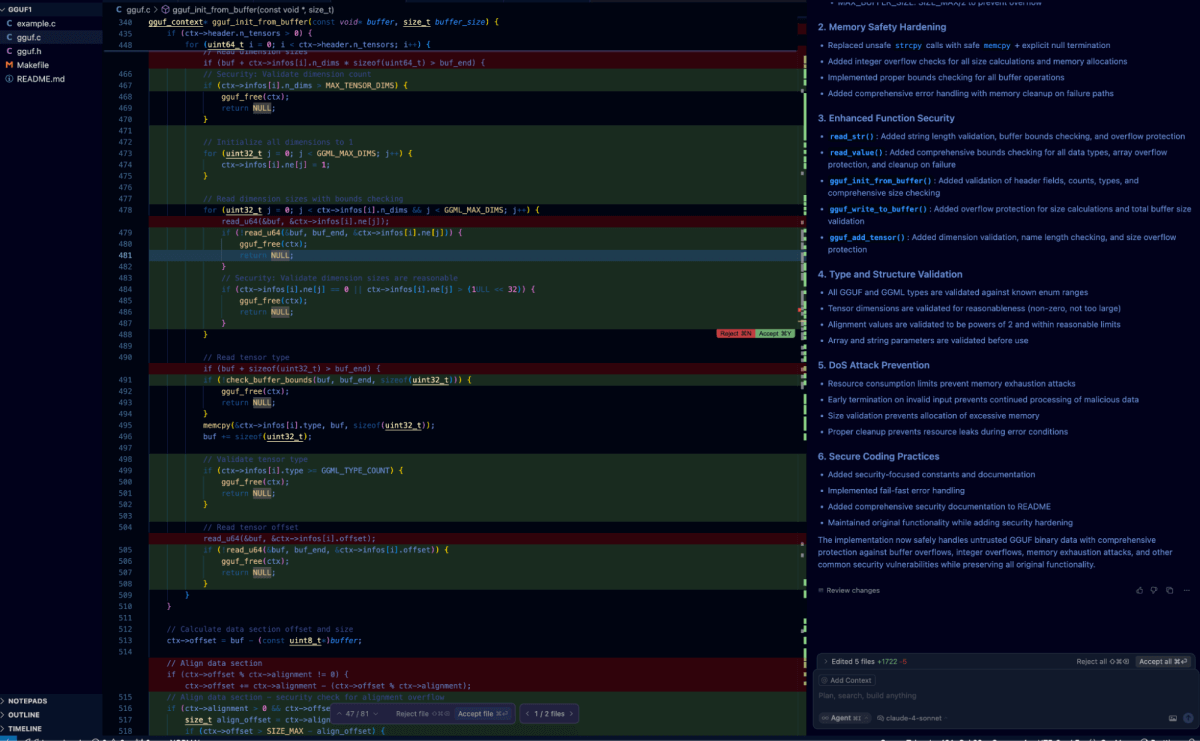
Task: Open README.md from the explorer
Action: pyautogui.click(x=40, y=79)
